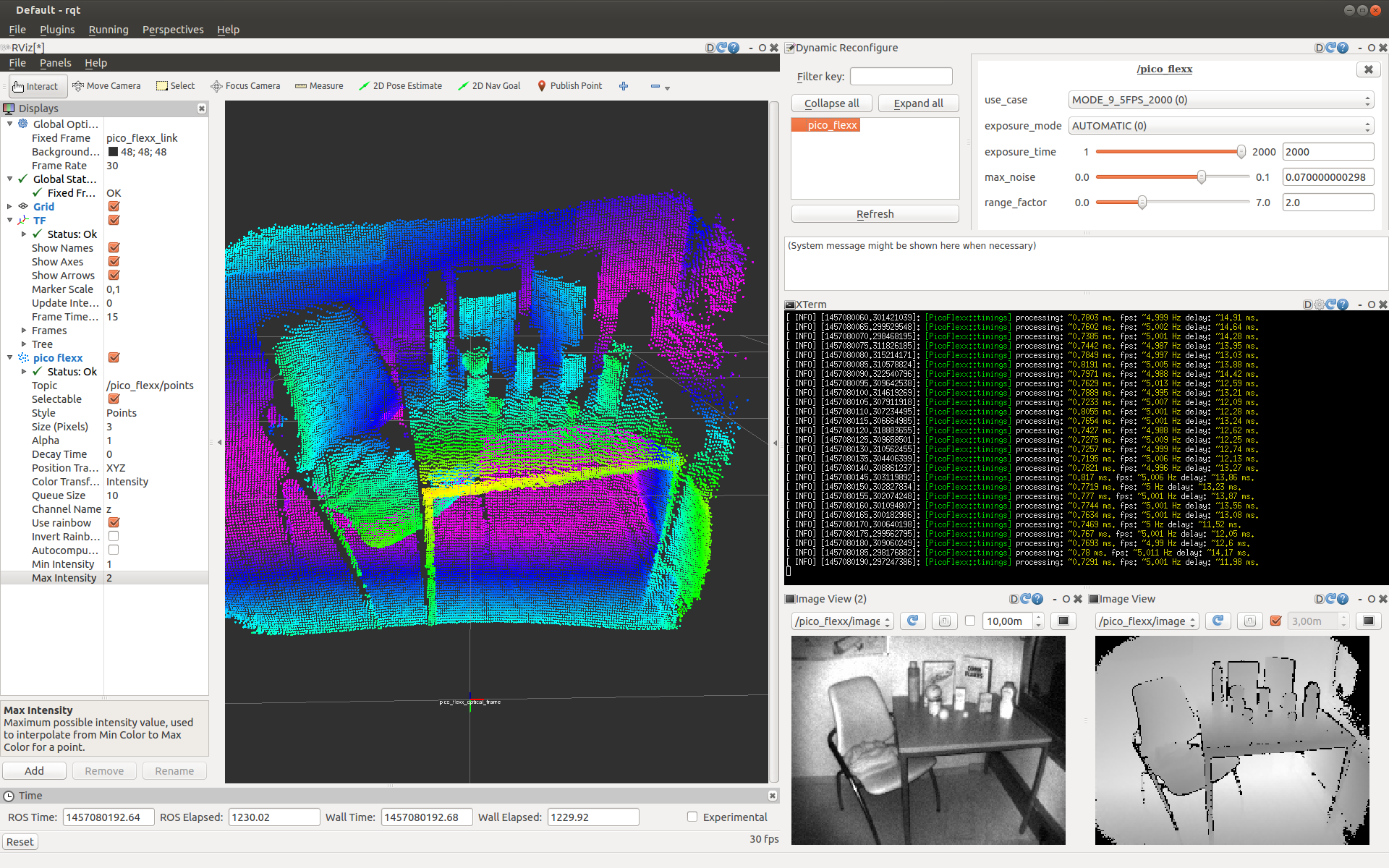
Task: Choose the 2D Pose Estimate tool
Action: 400,85
